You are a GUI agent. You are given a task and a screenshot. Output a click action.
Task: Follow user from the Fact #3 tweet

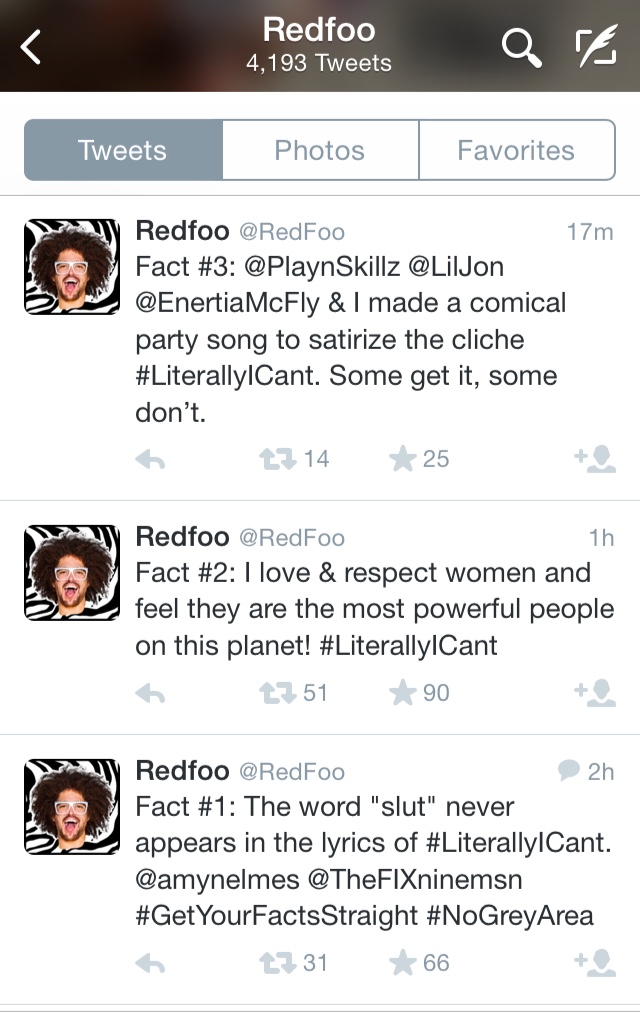(595, 458)
